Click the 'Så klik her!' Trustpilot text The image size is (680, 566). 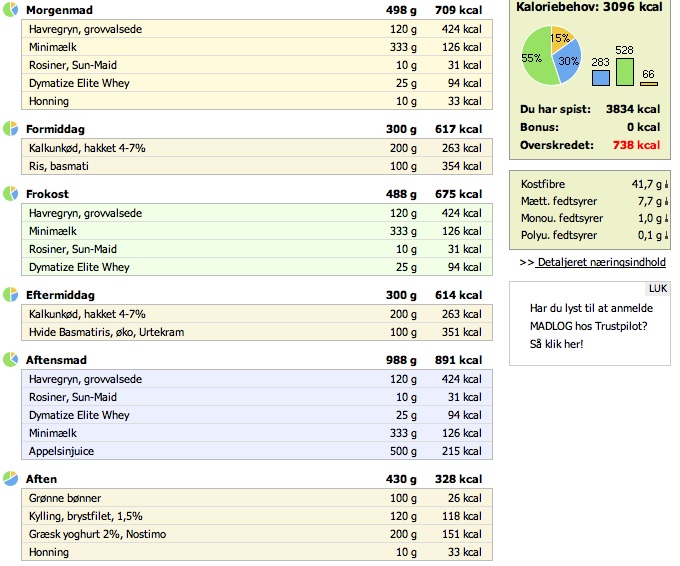(x=556, y=344)
